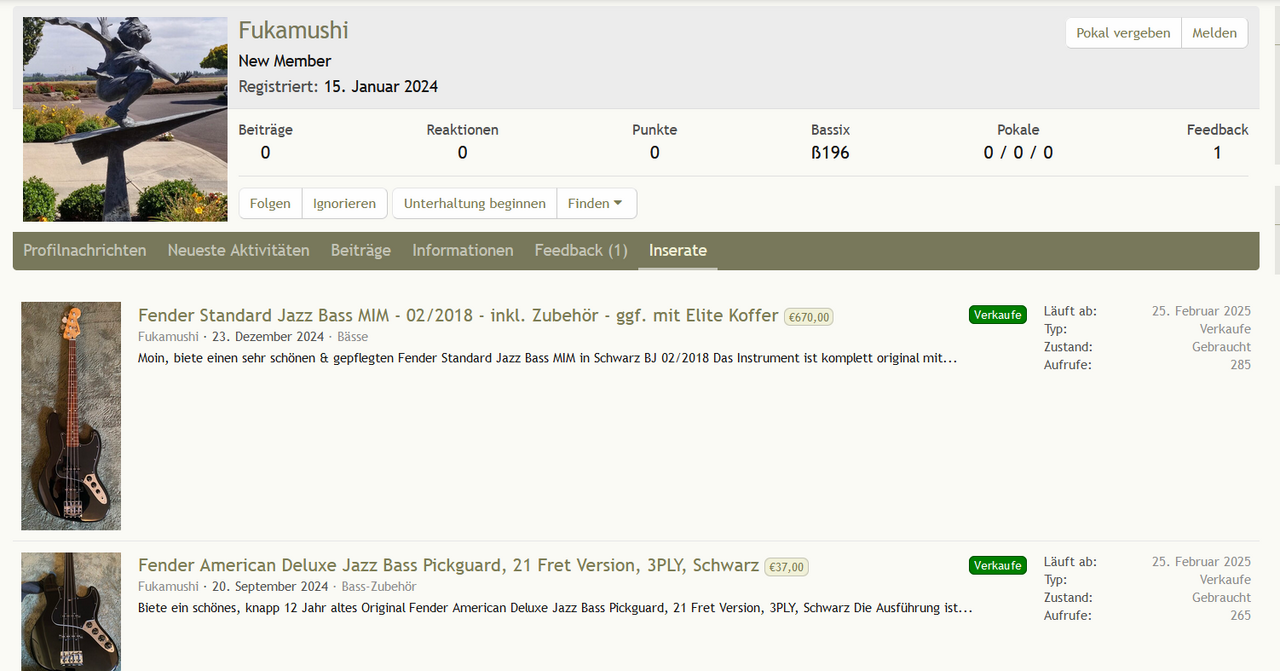Open the Bass-Zubehör category link
This screenshot has width=1280, height=671.
tap(379, 587)
